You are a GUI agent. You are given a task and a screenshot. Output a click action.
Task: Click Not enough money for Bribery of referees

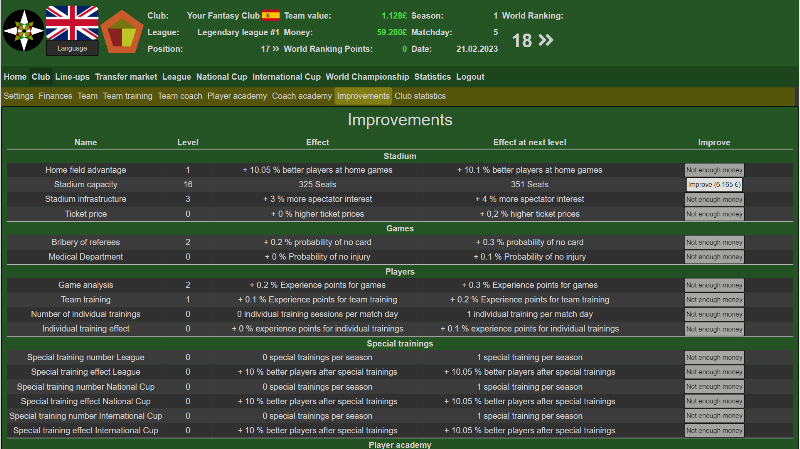[714, 242]
